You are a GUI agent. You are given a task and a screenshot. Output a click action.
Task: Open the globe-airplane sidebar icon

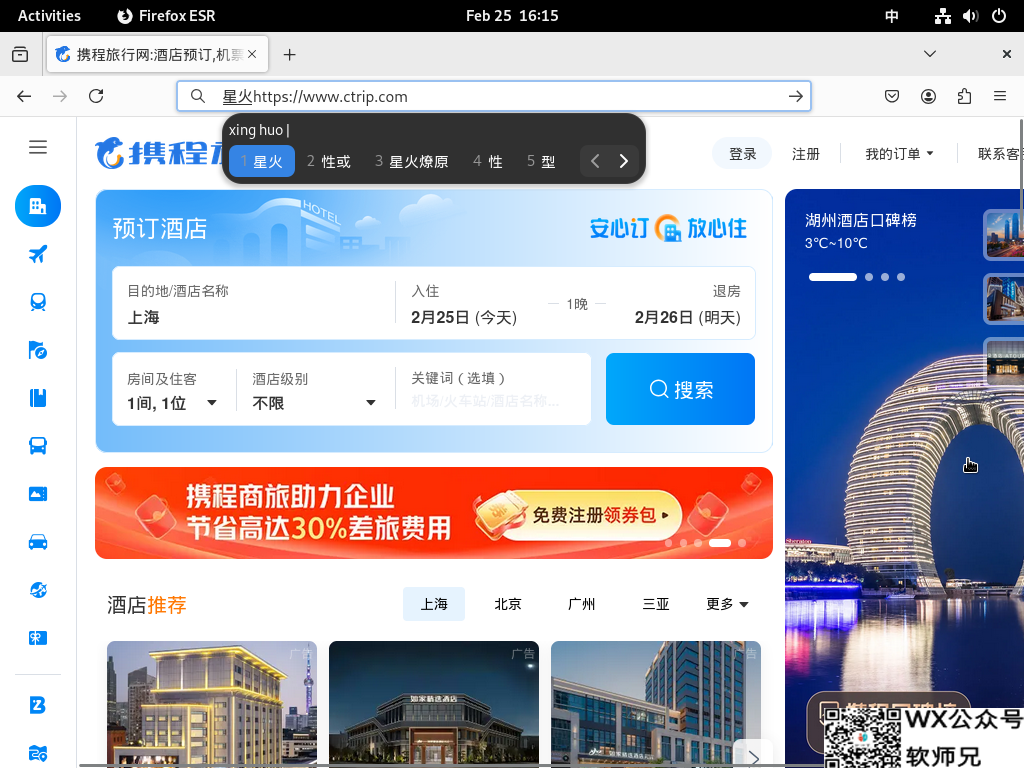point(38,590)
